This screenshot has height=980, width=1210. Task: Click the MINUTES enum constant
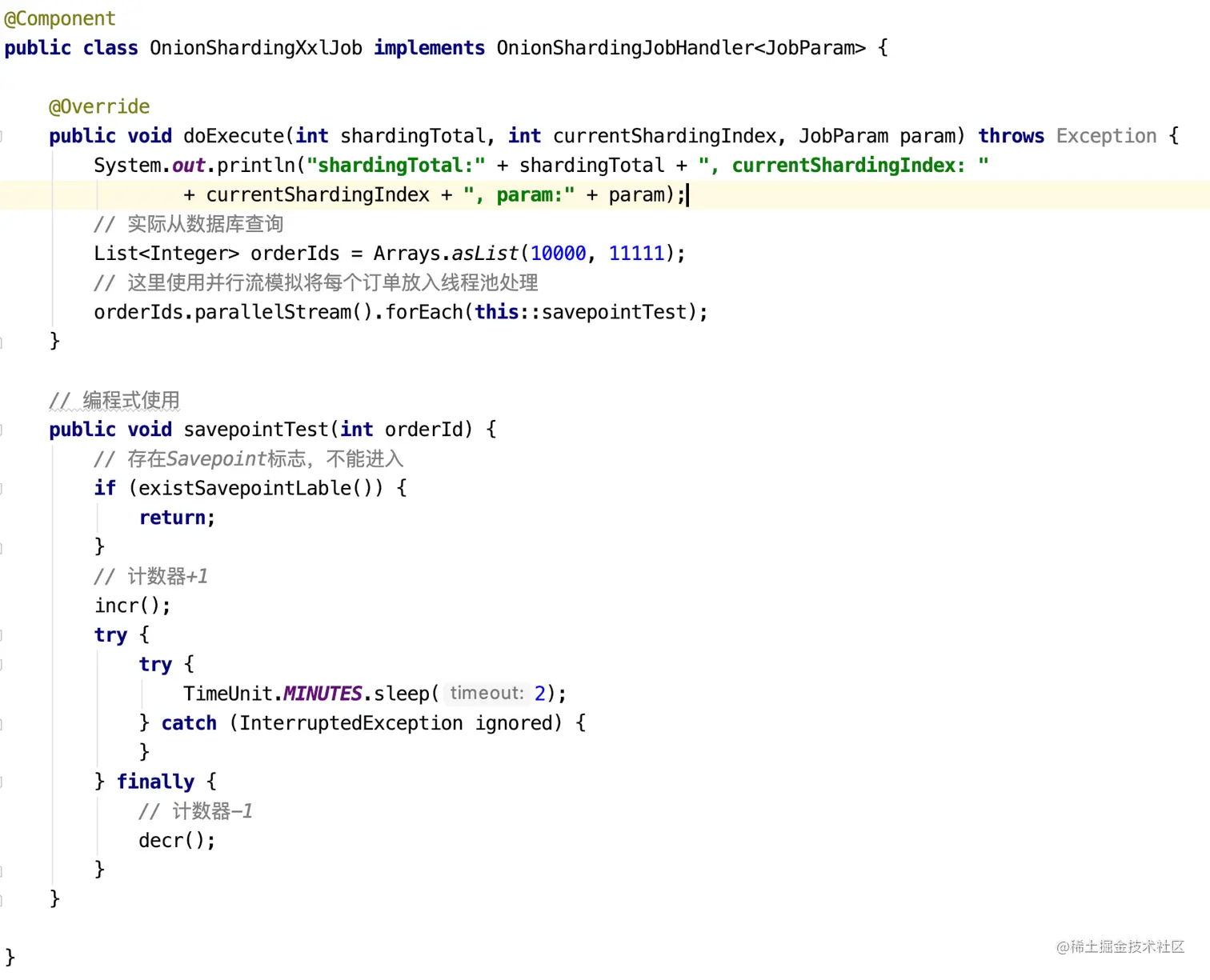[323, 694]
